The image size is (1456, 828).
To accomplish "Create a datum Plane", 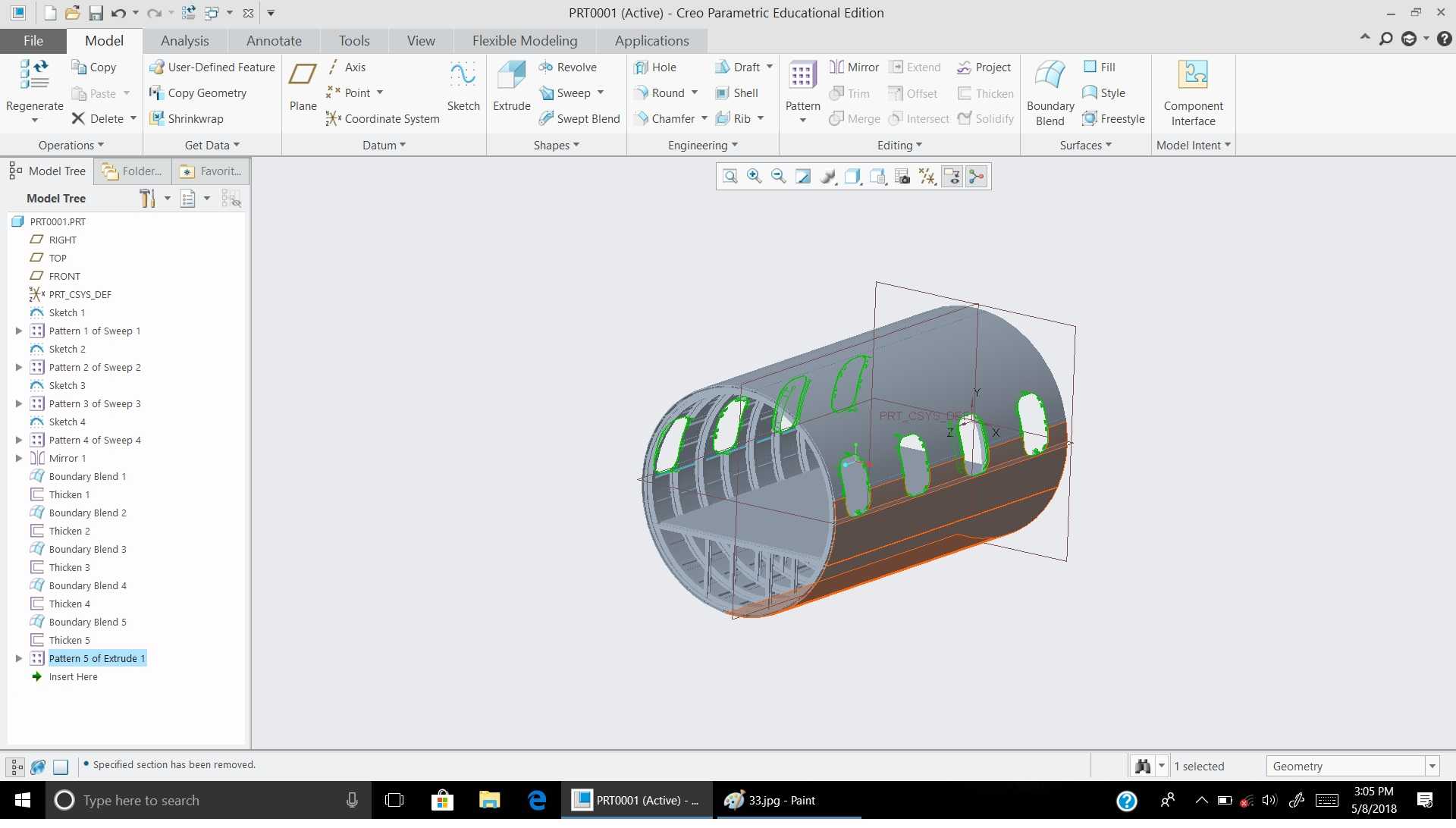I will click(303, 86).
